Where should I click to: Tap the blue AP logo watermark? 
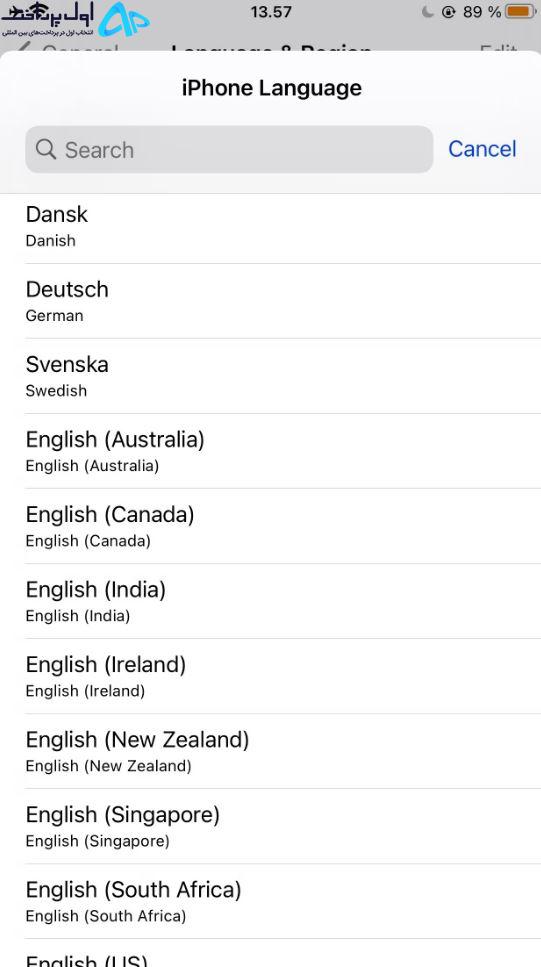click(x=124, y=20)
